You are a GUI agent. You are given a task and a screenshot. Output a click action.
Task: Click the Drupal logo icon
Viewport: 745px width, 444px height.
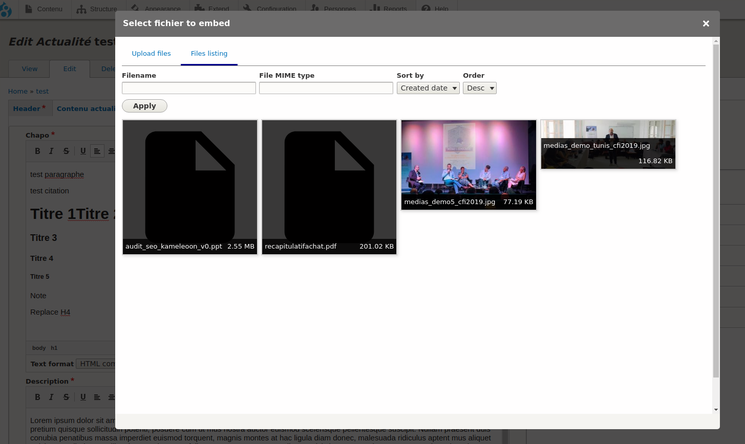point(6,10)
